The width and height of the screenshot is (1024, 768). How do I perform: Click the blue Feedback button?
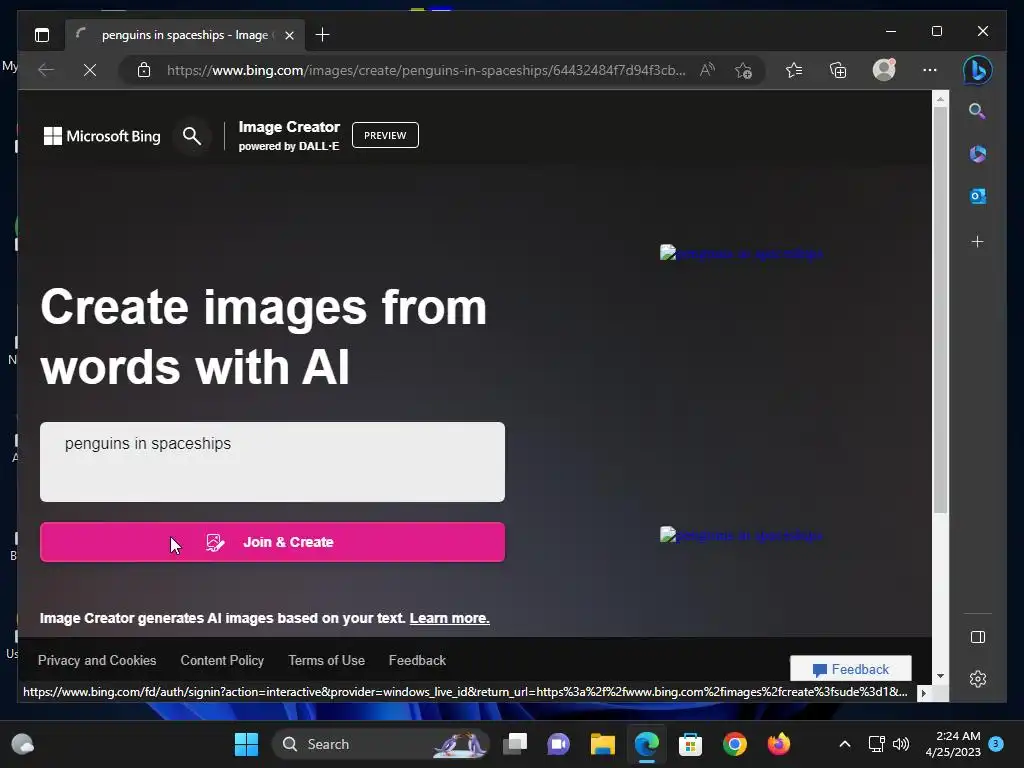point(850,669)
